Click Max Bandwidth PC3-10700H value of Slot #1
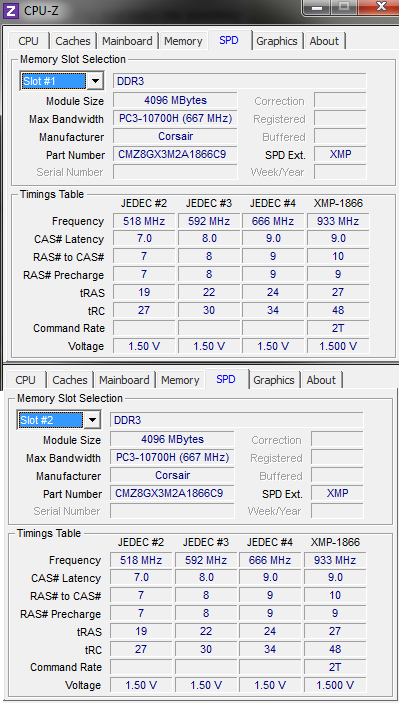 (175, 118)
